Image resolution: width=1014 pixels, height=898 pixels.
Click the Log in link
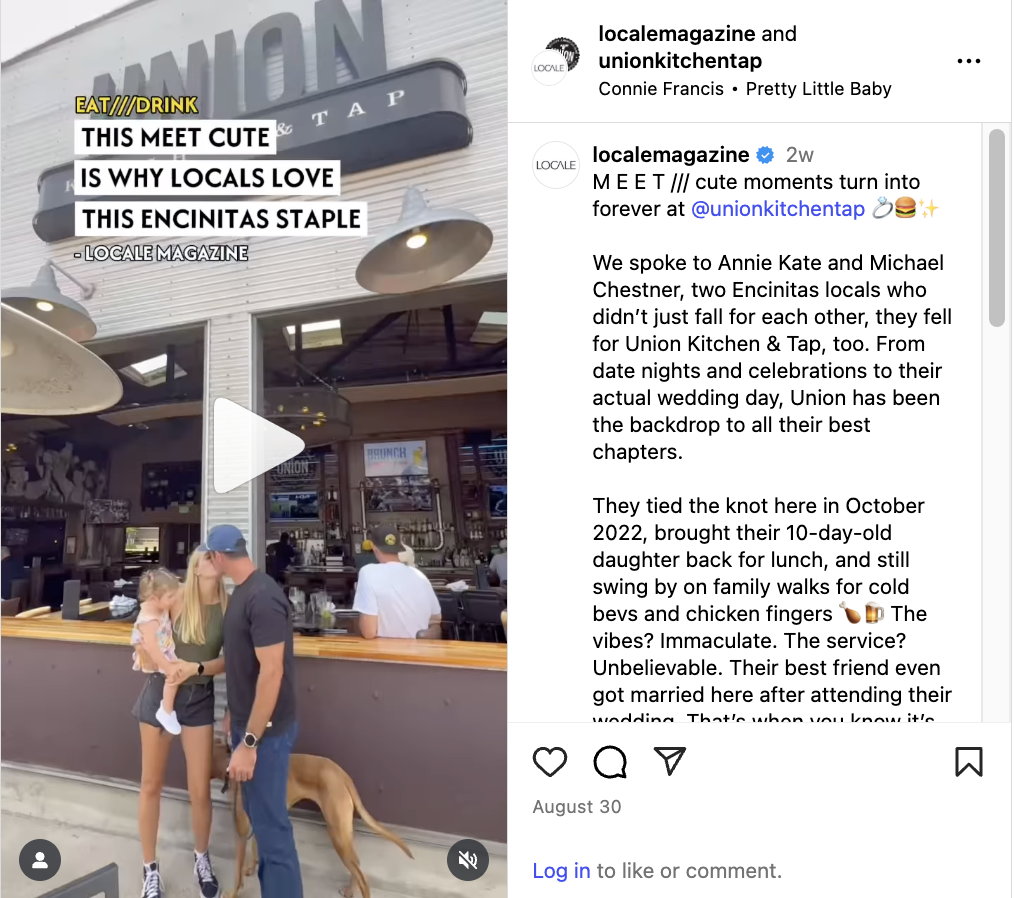click(561, 871)
